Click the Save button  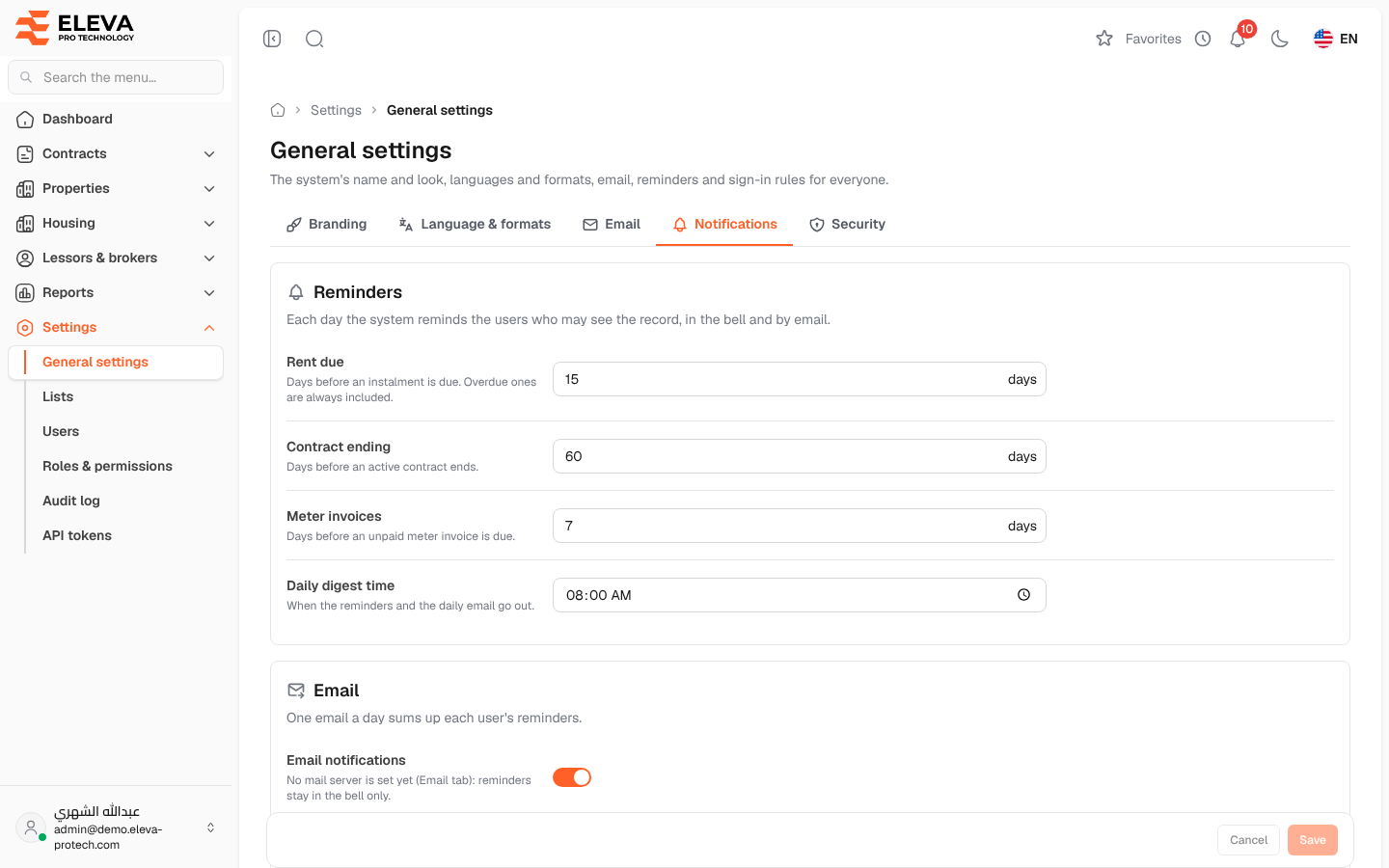coord(1313,840)
